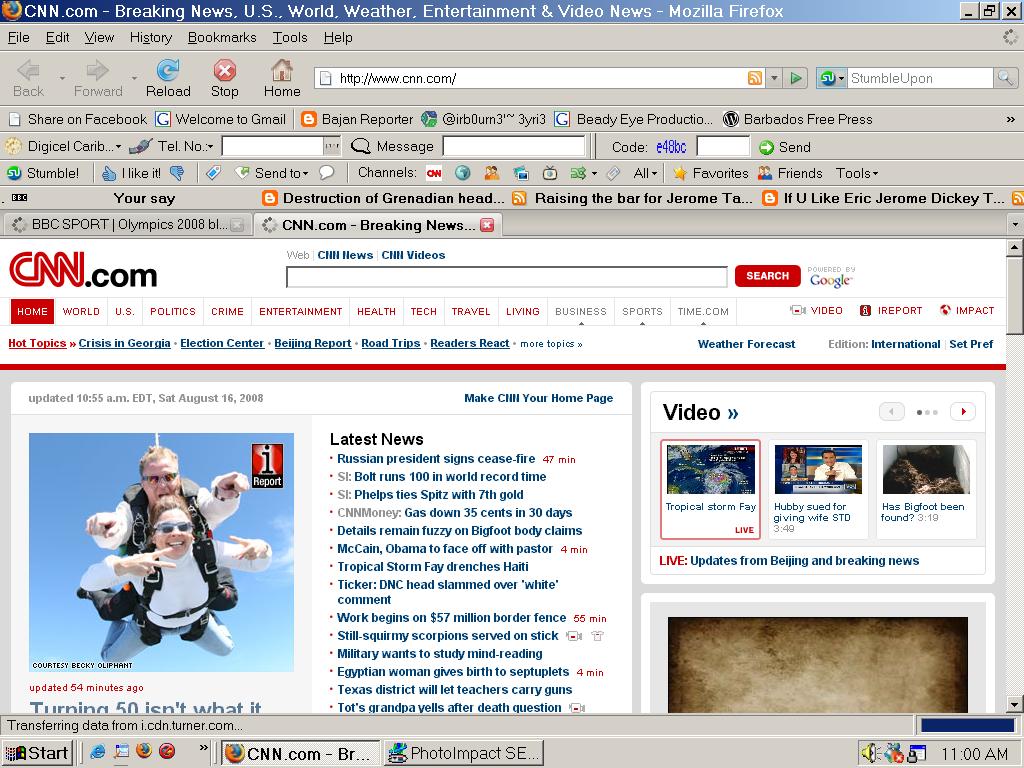Open the All channels dropdown

[645, 173]
